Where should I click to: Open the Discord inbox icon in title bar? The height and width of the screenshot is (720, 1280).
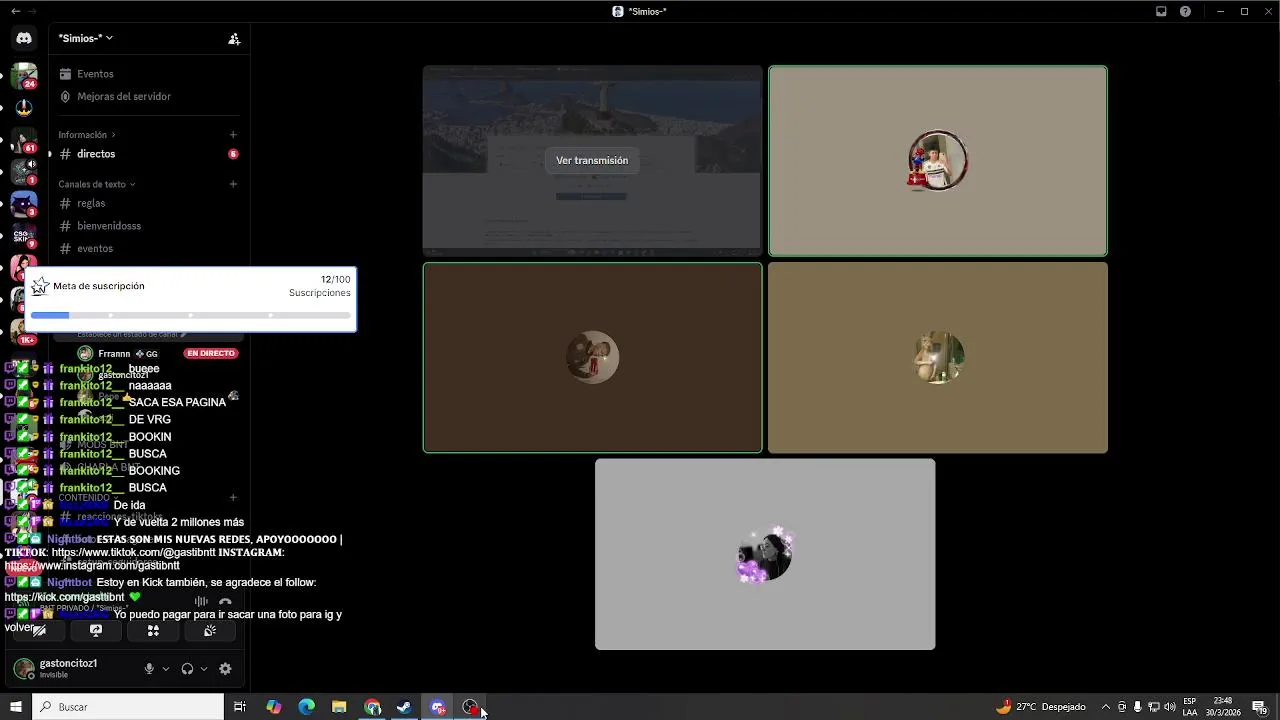(1161, 11)
